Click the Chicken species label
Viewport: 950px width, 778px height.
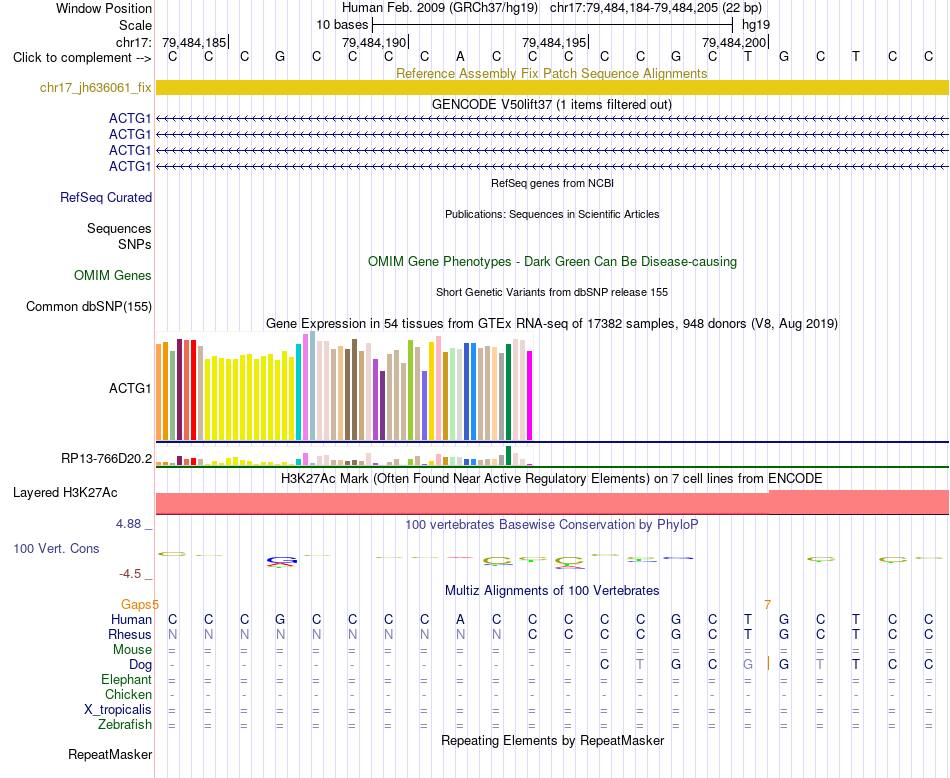pos(128,694)
